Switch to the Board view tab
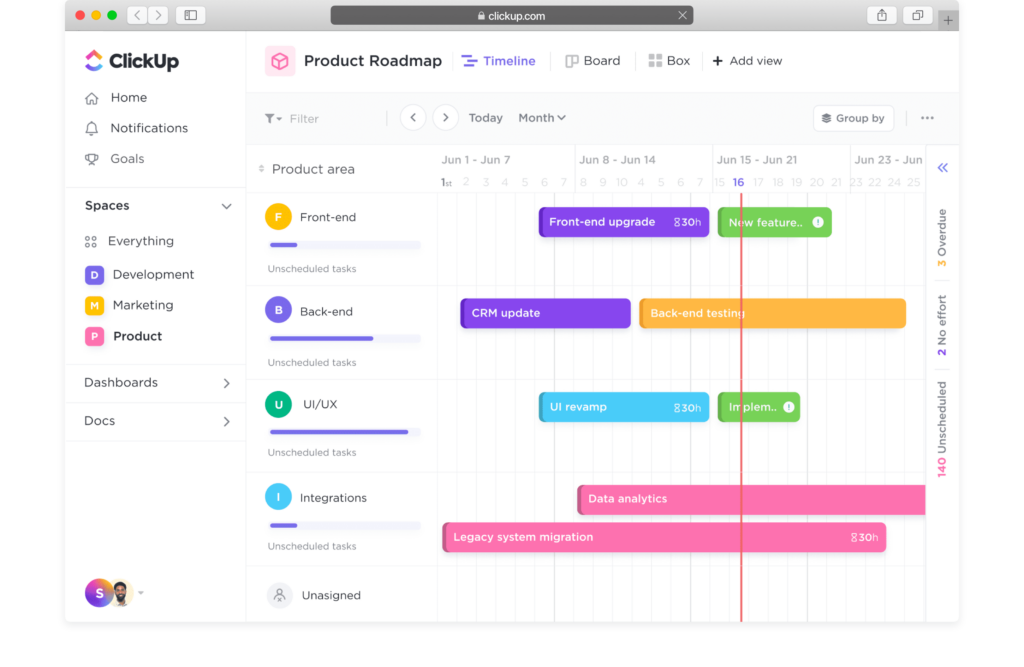1024x667 pixels. 592,61
